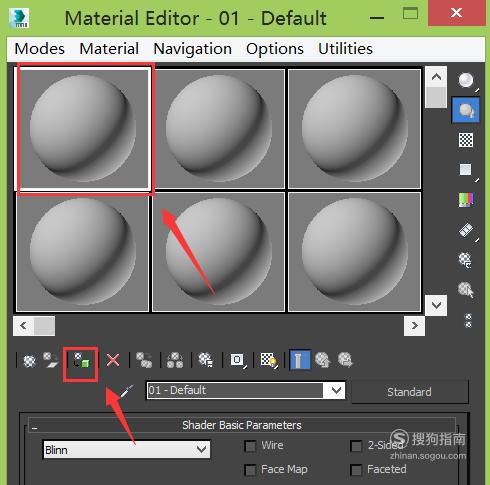Open the Material/Map Navigator icon
This screenshot has height=485, width=490.
pos(468,321)
